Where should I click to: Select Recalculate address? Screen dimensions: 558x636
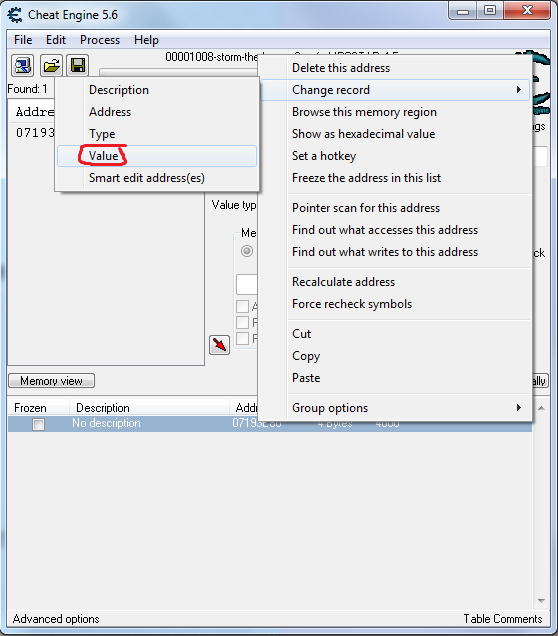click(395, 281)
